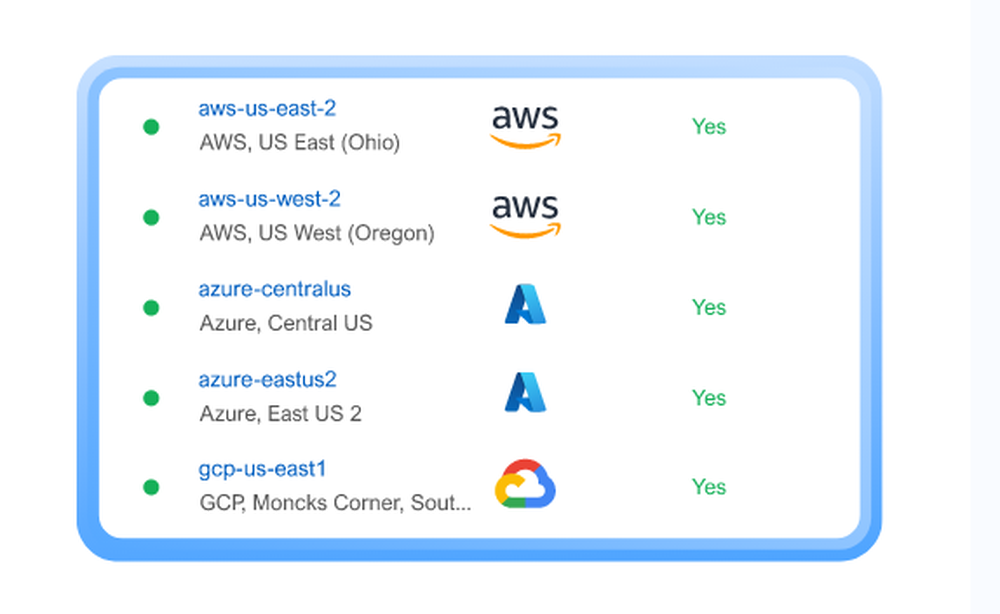Screen dimensions: 1000x614
Task: Open the azure-centralus region link
Action: [275, 289]
